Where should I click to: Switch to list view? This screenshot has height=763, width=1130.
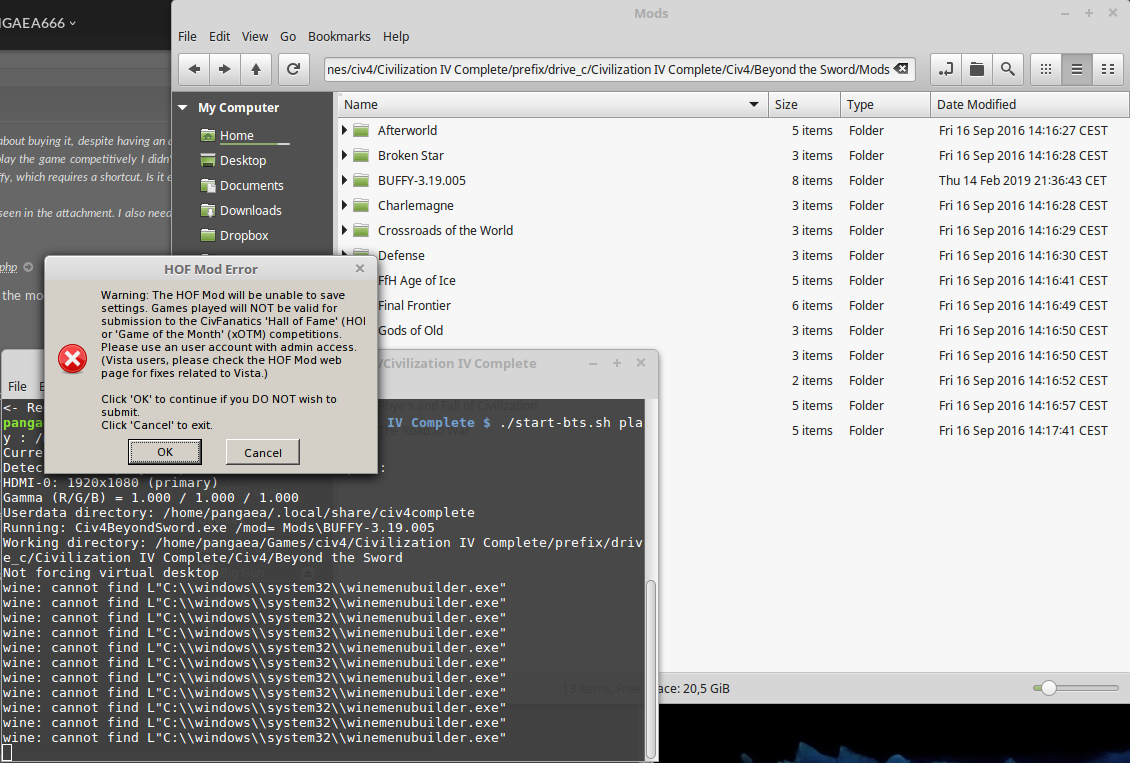coord(1077,69)
